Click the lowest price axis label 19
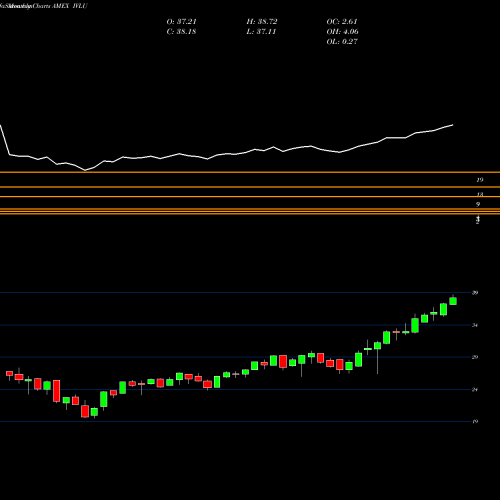The width and height of the screenshot is (500, 500). (x=475, y=422)
